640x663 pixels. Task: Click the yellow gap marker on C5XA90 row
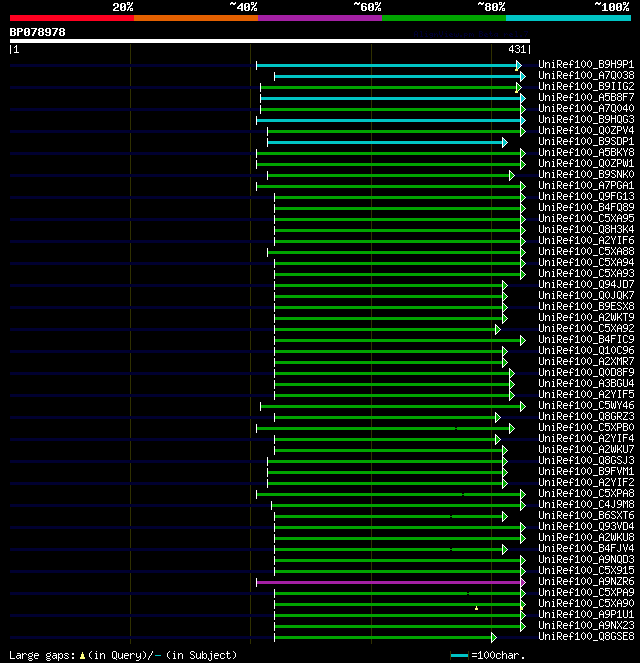[476, 608]
